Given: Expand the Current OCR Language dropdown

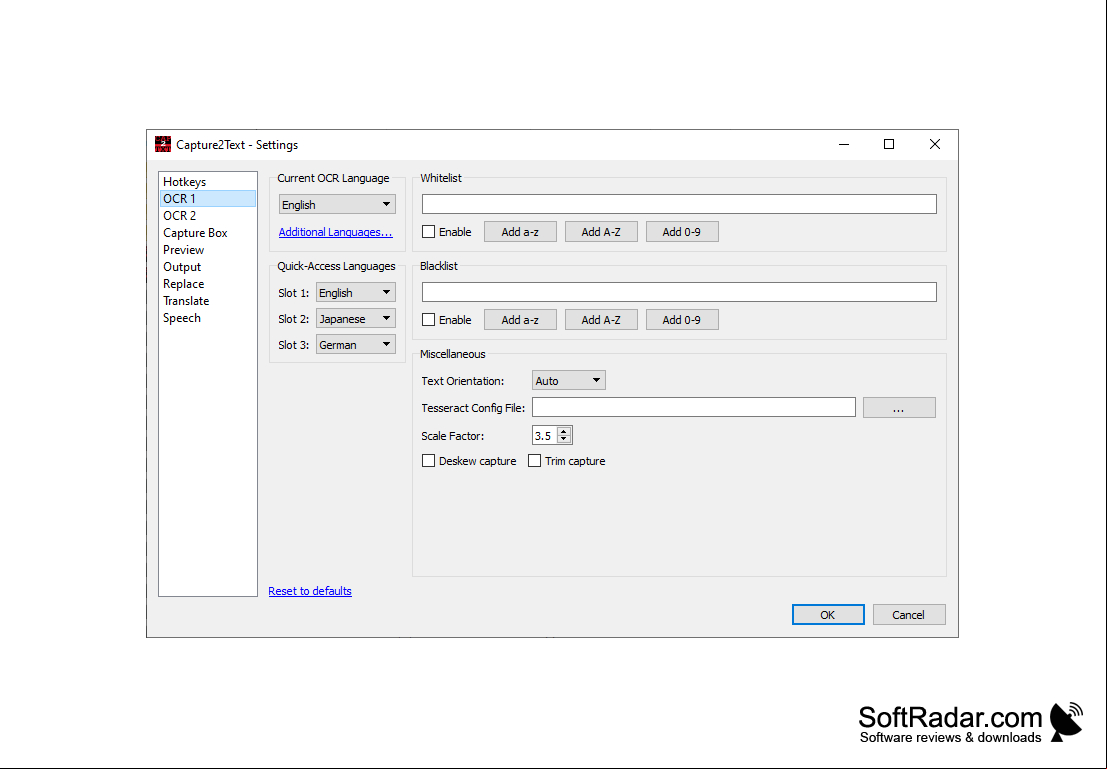Looking at the screenshot, I should click(337, 204).
